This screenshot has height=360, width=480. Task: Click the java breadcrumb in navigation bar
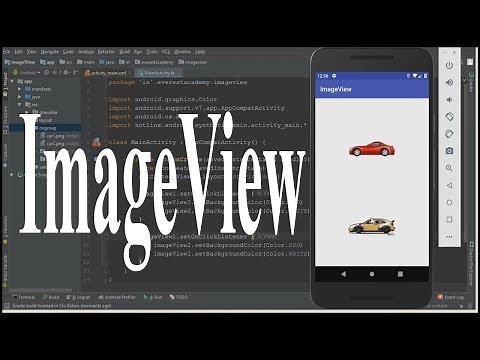(x=107, y=62)
